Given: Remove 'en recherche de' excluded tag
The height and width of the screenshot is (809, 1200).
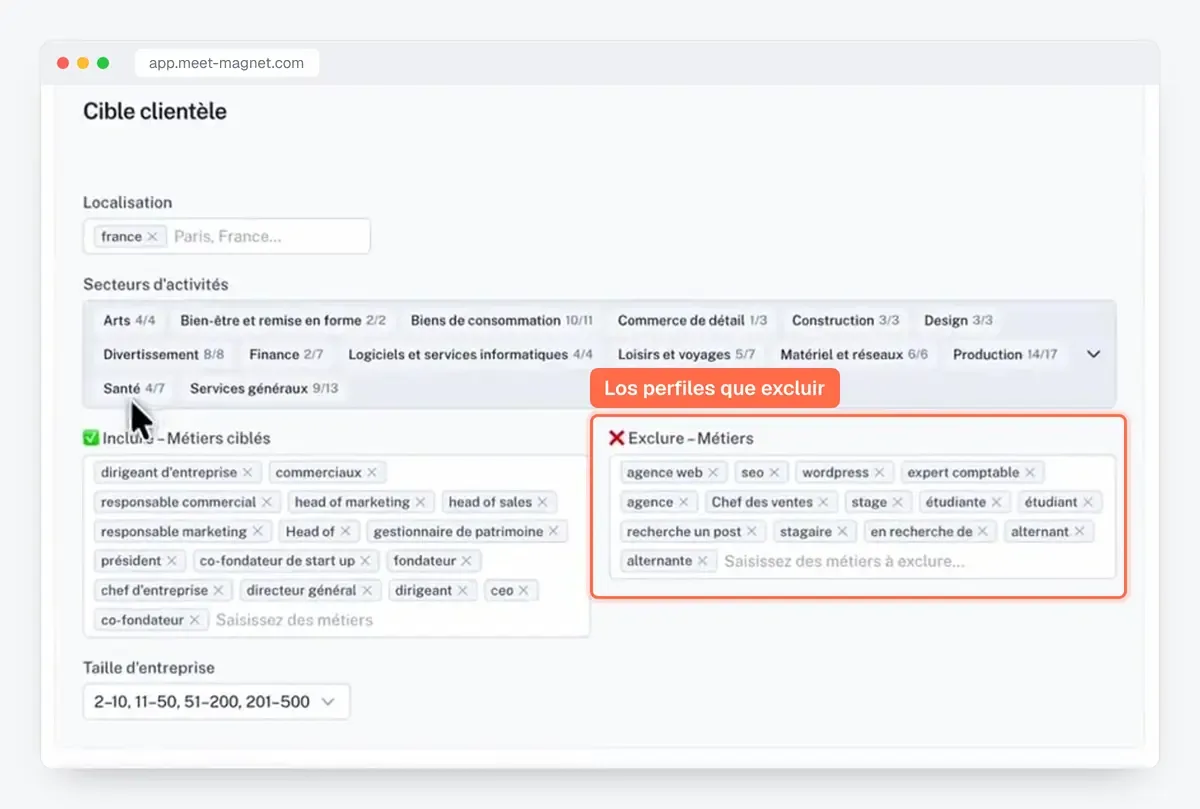Looking at the screenshot, I should coord(982,532).
